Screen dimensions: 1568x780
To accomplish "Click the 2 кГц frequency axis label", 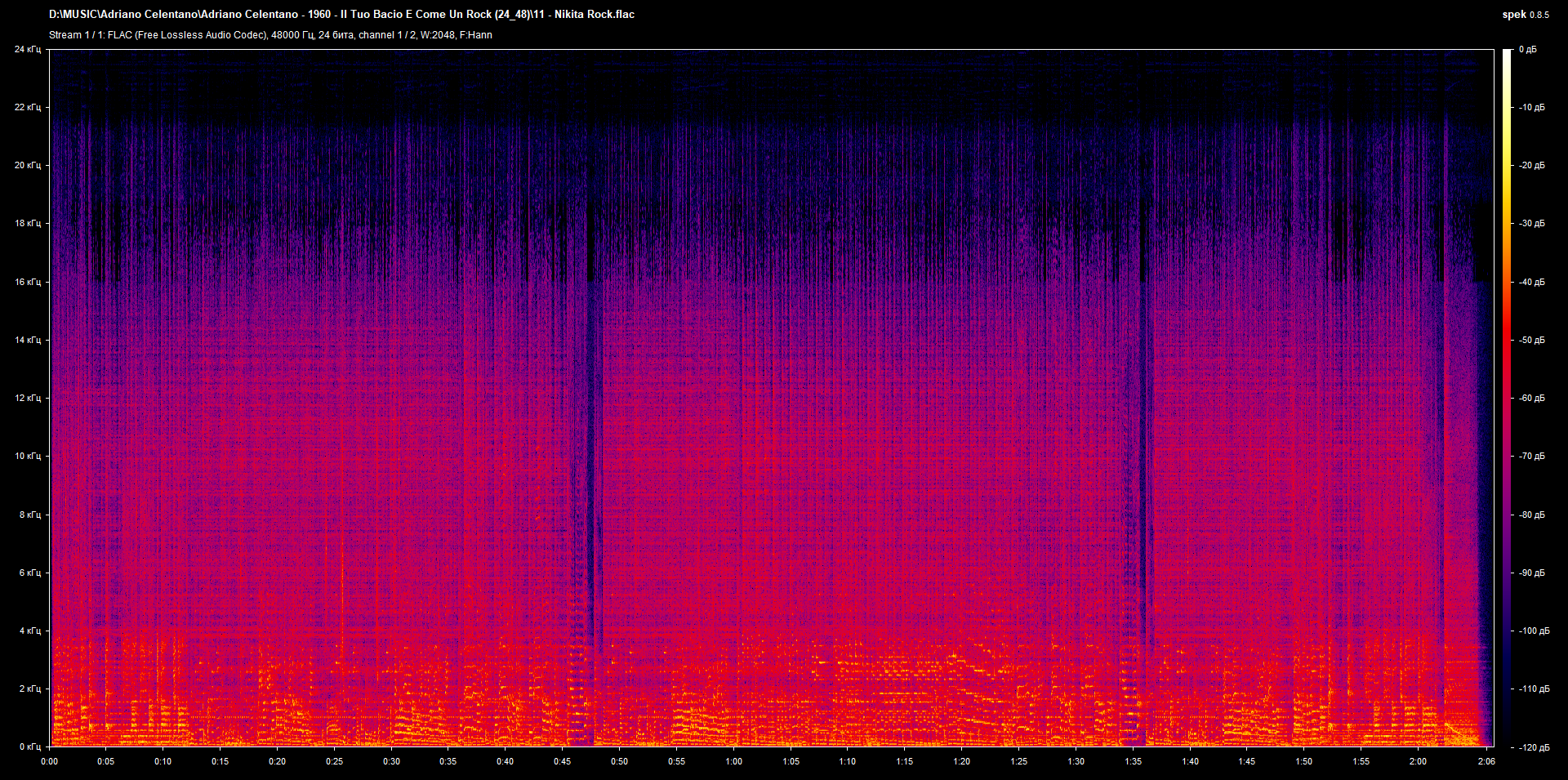I will pyautogui.click(x=30, y=689).
